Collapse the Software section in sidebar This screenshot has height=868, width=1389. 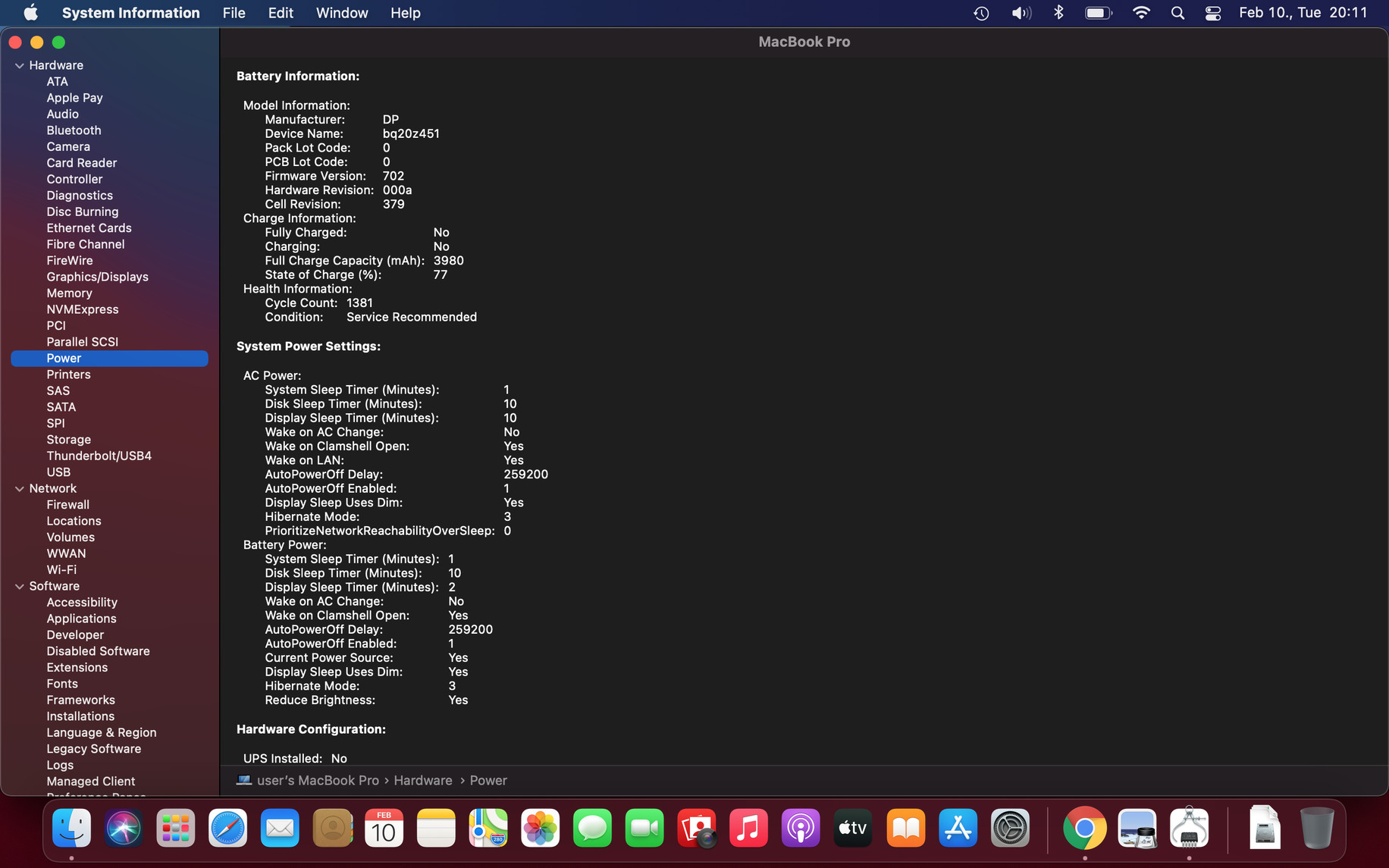(20, 587)
